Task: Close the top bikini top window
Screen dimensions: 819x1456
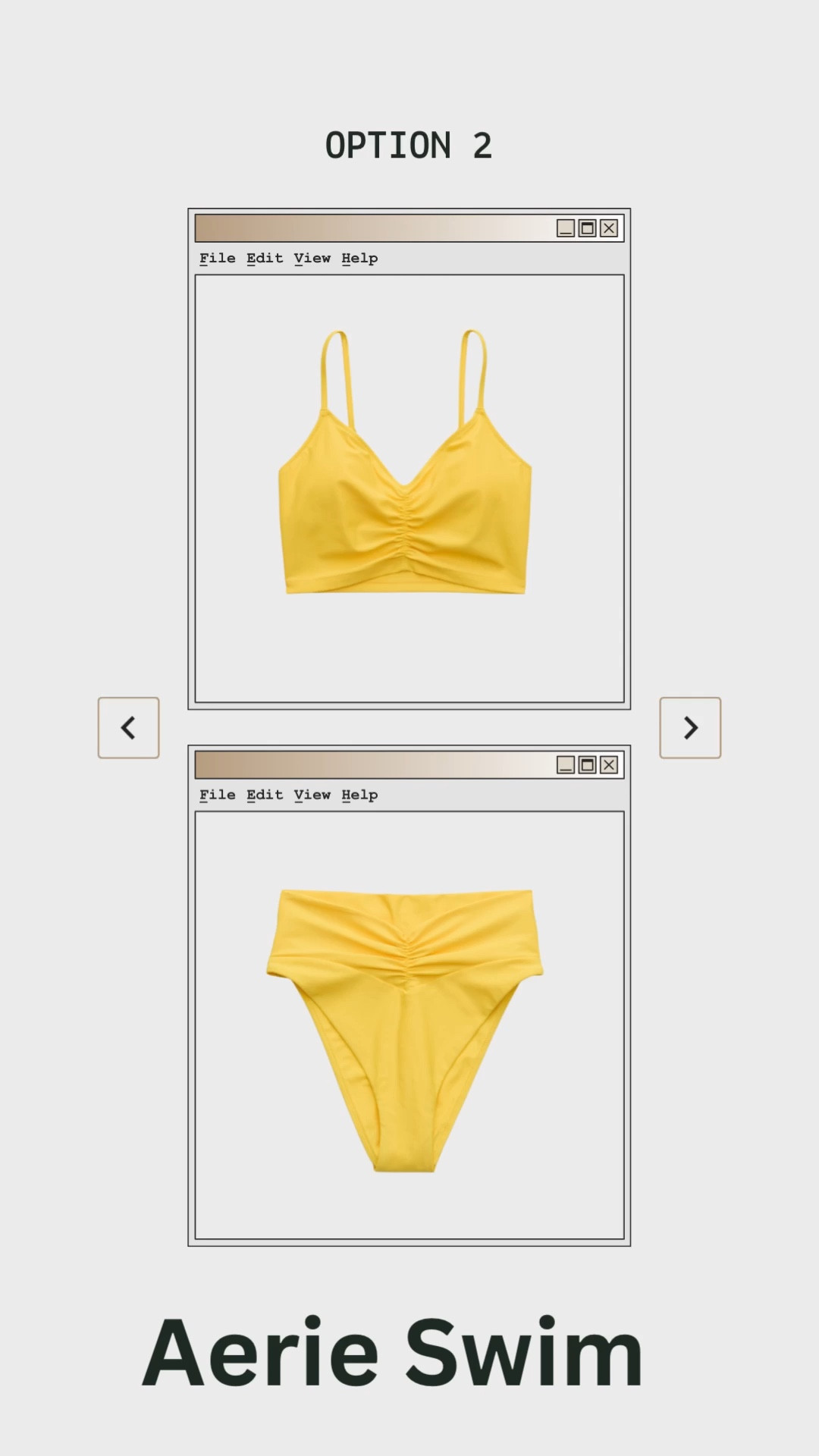Action: pos(609,228)
